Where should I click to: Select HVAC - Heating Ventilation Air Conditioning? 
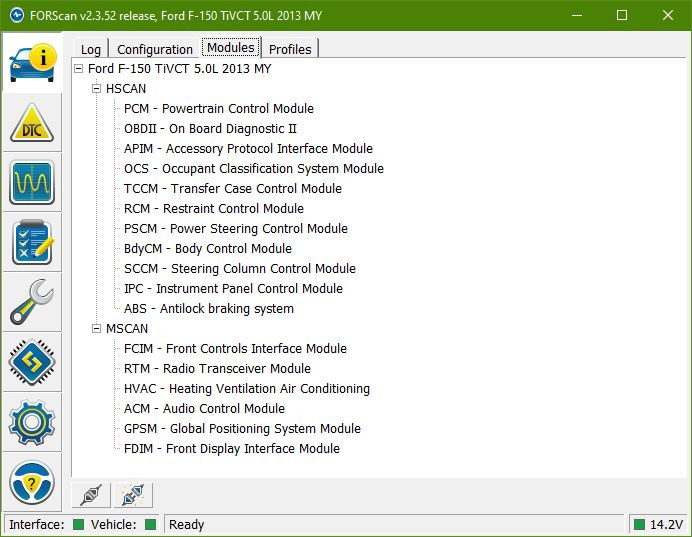247,389
